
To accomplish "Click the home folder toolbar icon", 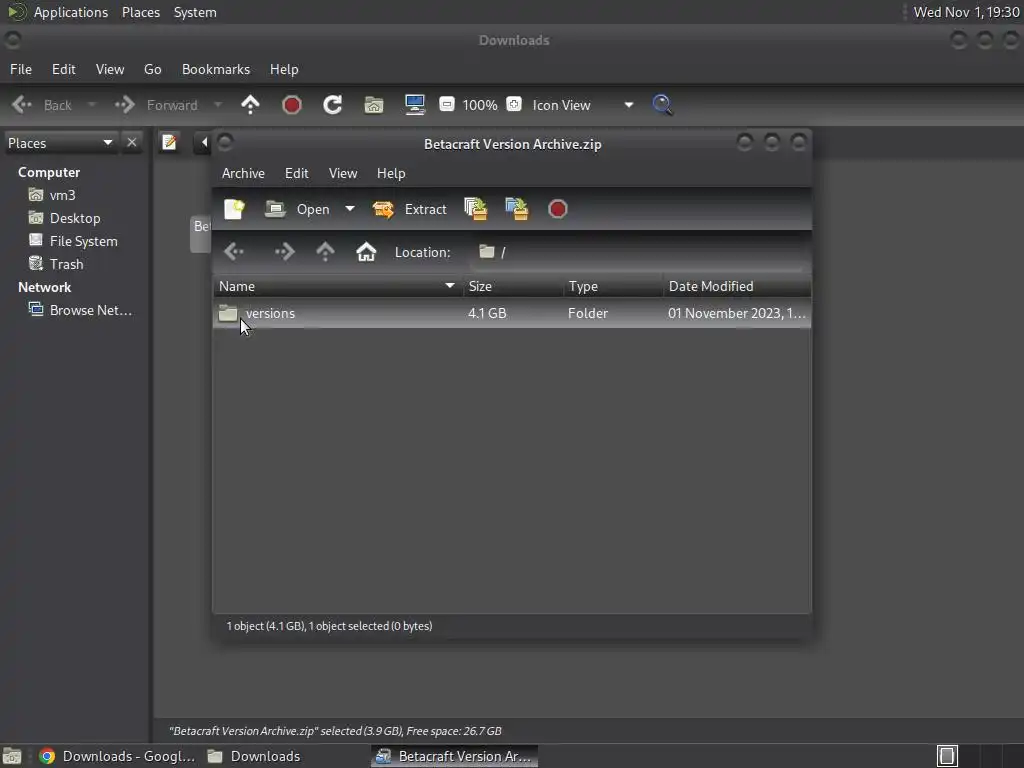I will 374,105.
